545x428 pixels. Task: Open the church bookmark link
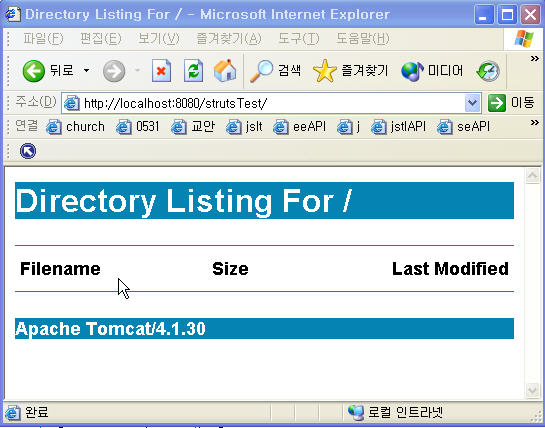pyautogui.click(x=75, y=127)
